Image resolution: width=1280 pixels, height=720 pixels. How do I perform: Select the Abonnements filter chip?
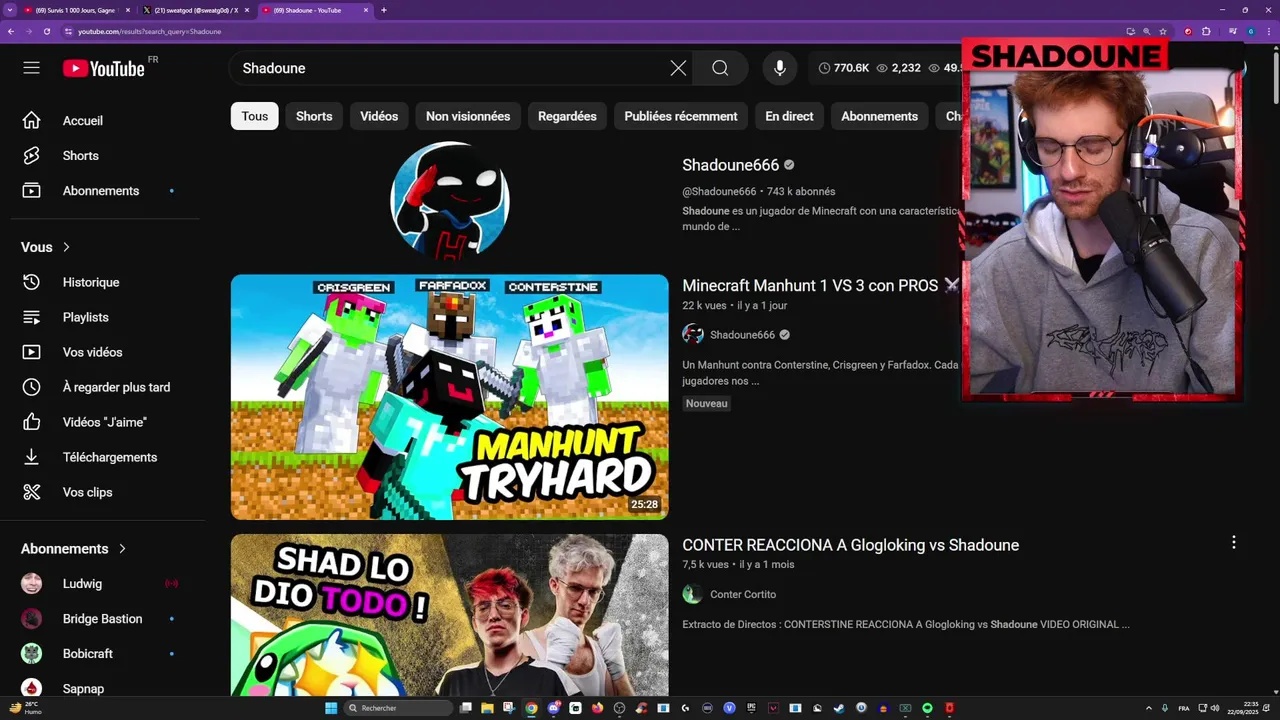[879, 116]
